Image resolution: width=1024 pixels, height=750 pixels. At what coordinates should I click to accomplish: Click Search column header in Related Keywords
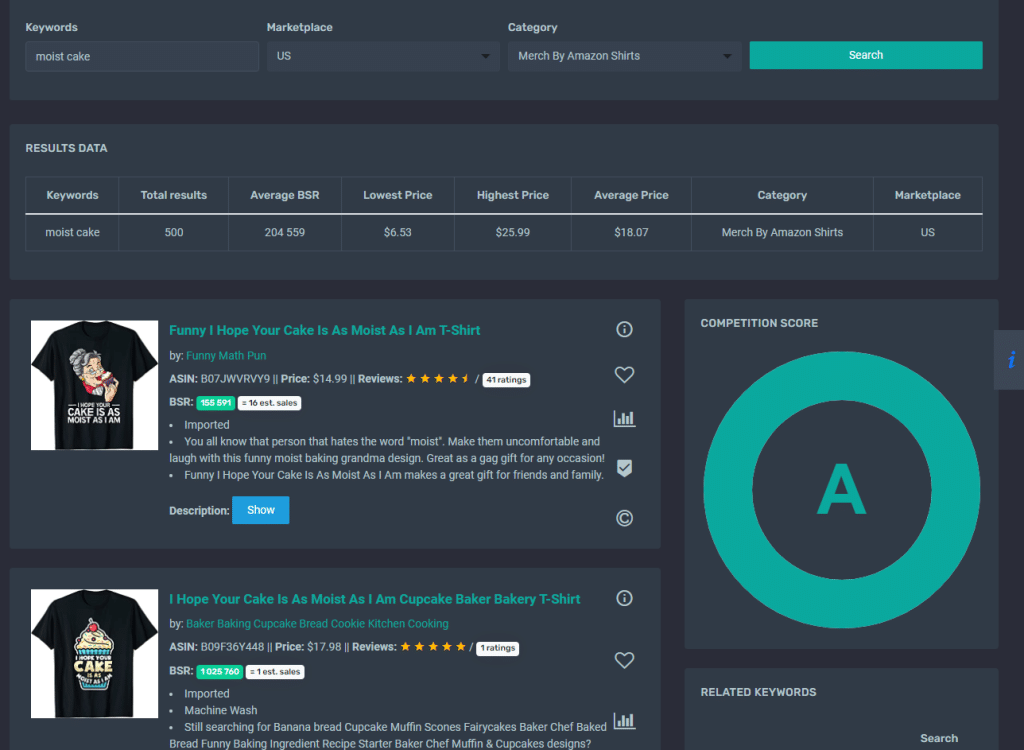tap(939, 738)
